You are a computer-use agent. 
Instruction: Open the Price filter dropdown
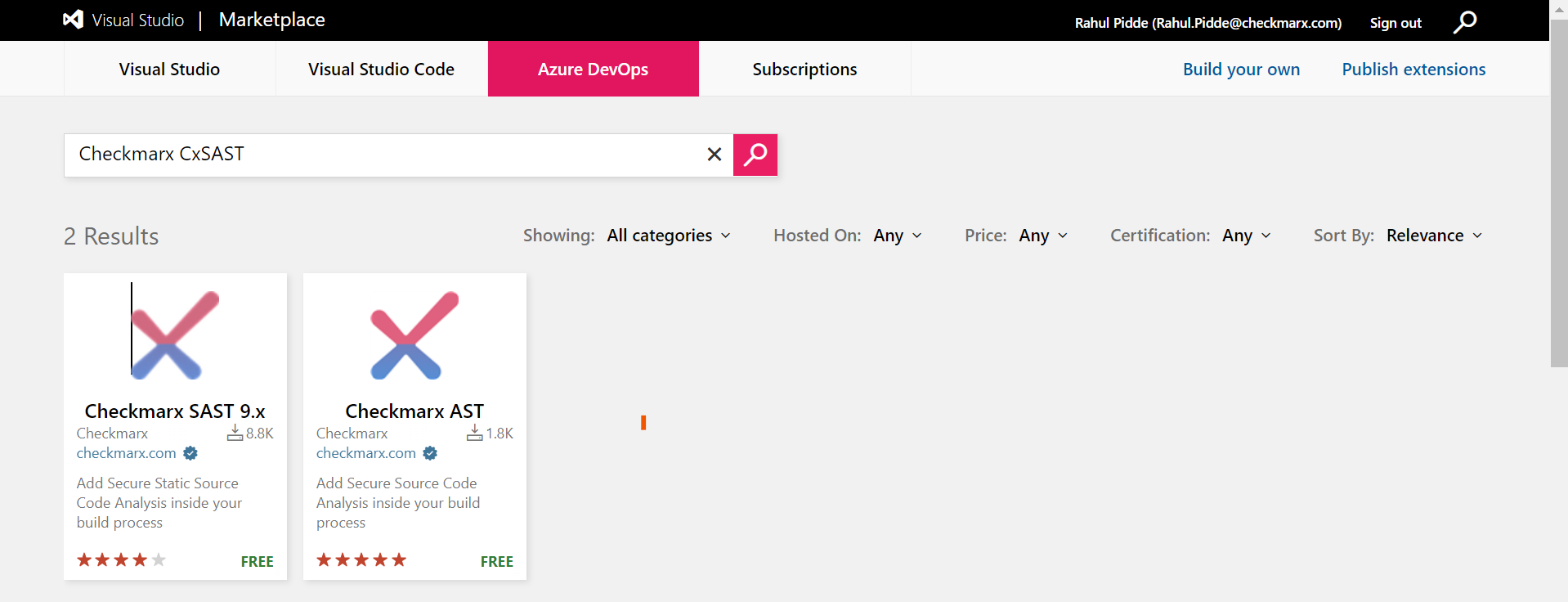pyautogui.click(x=1043, y=236)
